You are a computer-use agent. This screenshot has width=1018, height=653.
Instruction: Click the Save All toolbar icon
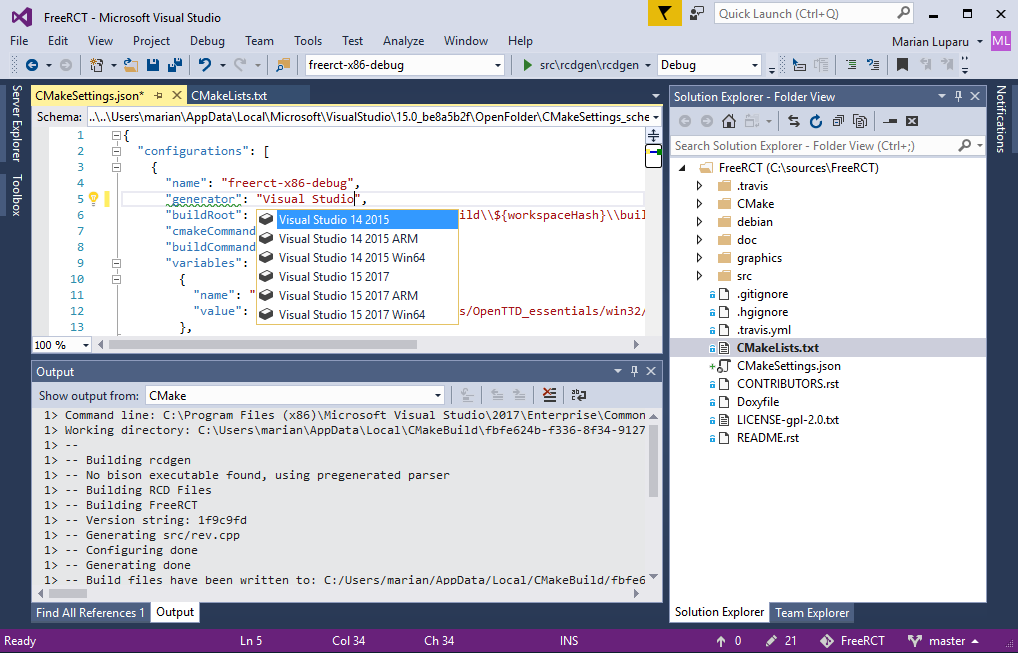(x=175, y=65)
